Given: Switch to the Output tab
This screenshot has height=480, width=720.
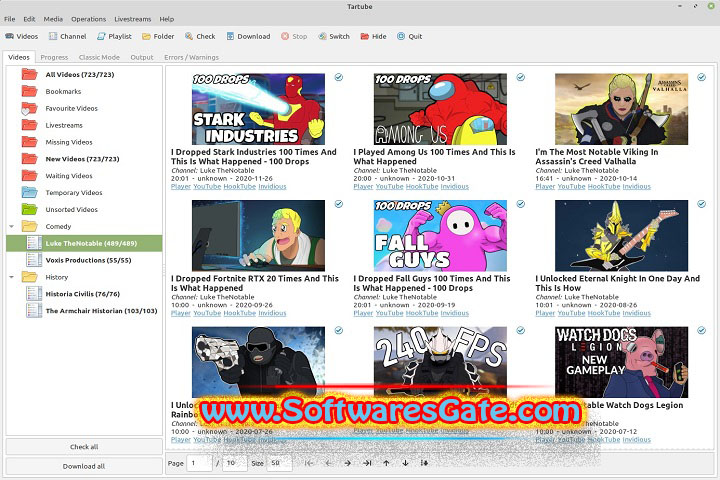Looking at the screenshot, I should tap(142, 57).
